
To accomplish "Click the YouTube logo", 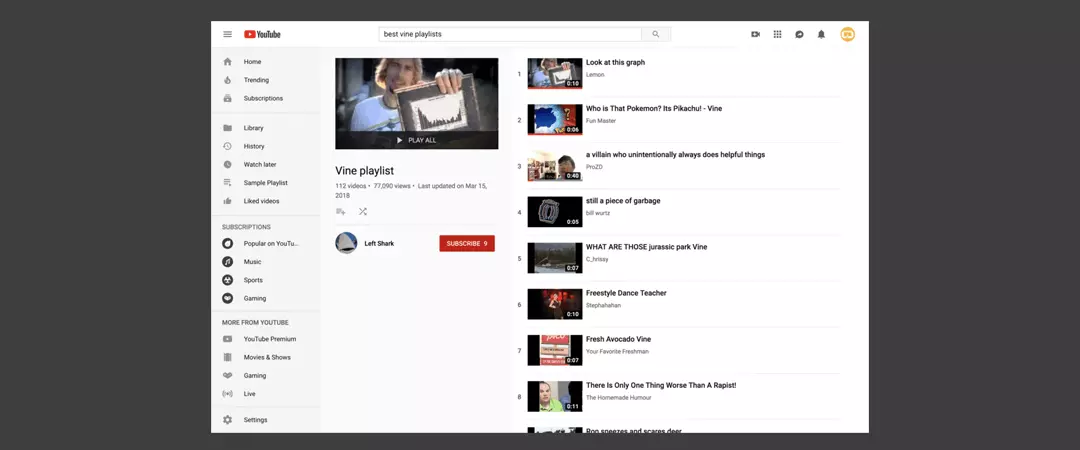I will pyautogui.click(x=262, y=34).
